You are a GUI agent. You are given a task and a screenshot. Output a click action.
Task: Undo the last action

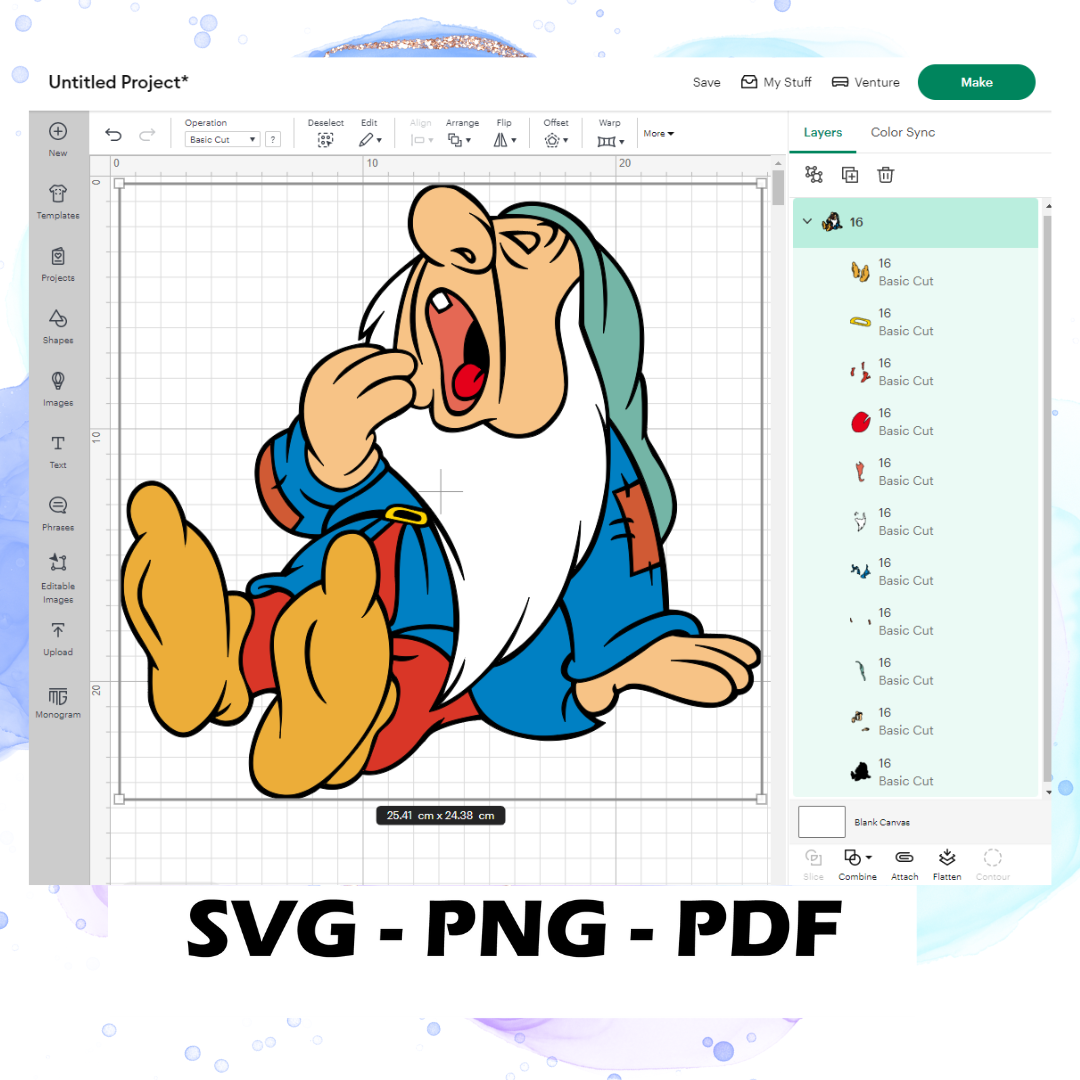pyautogui.click(x=114, y=134)
